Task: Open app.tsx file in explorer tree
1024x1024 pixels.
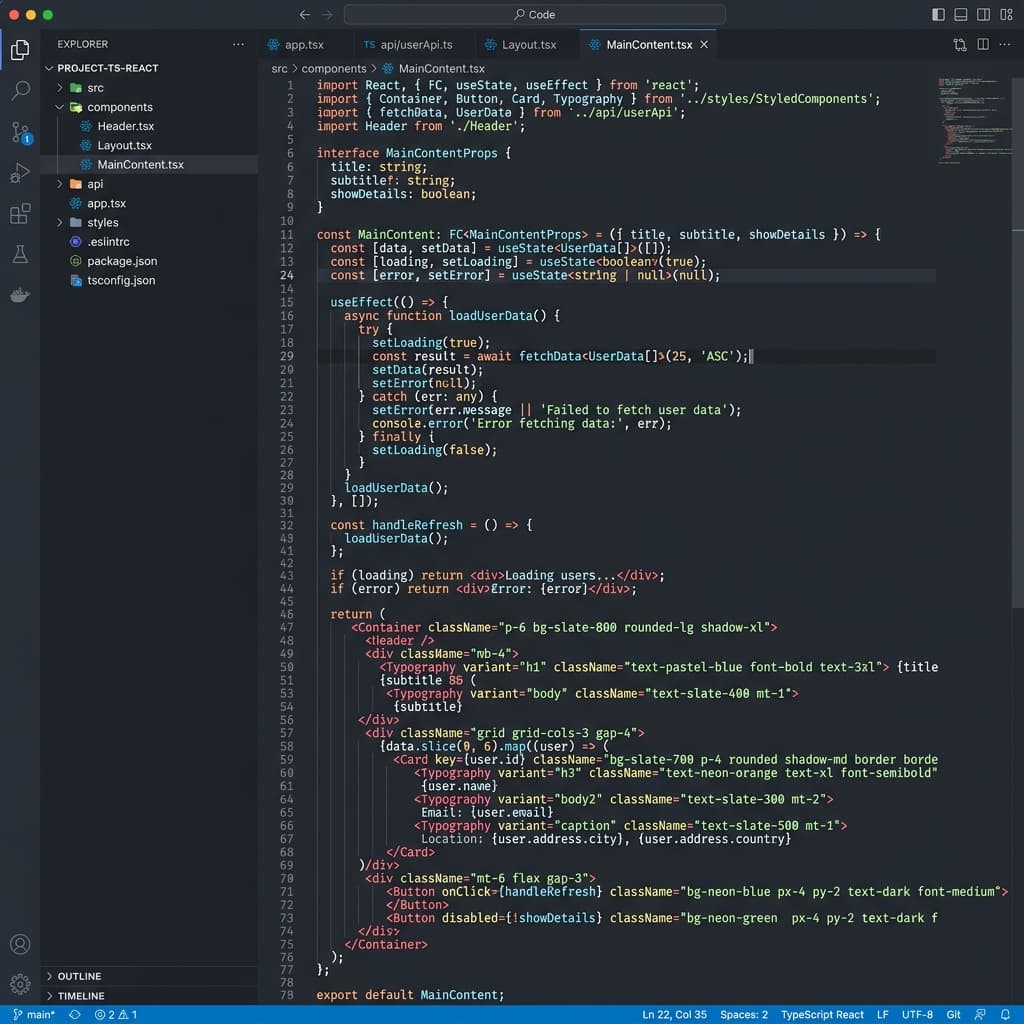Action: [106, 203]
